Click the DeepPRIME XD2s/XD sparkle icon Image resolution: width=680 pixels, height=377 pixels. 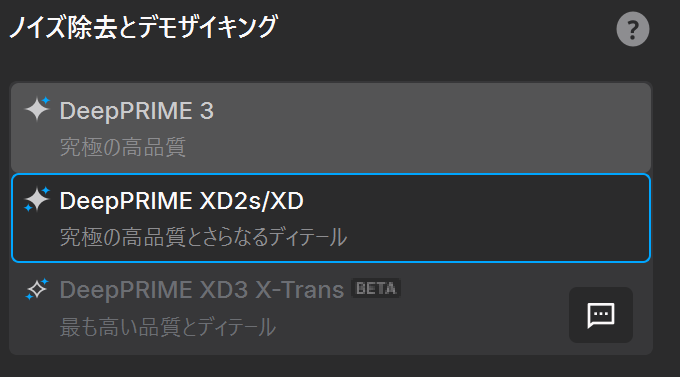[x=37, y=200]
